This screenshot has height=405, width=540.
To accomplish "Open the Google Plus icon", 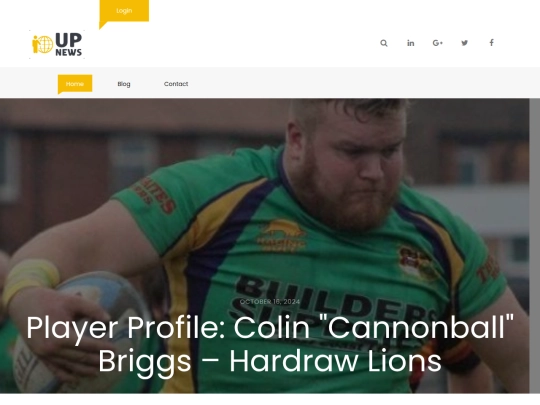I will point(437,43).
